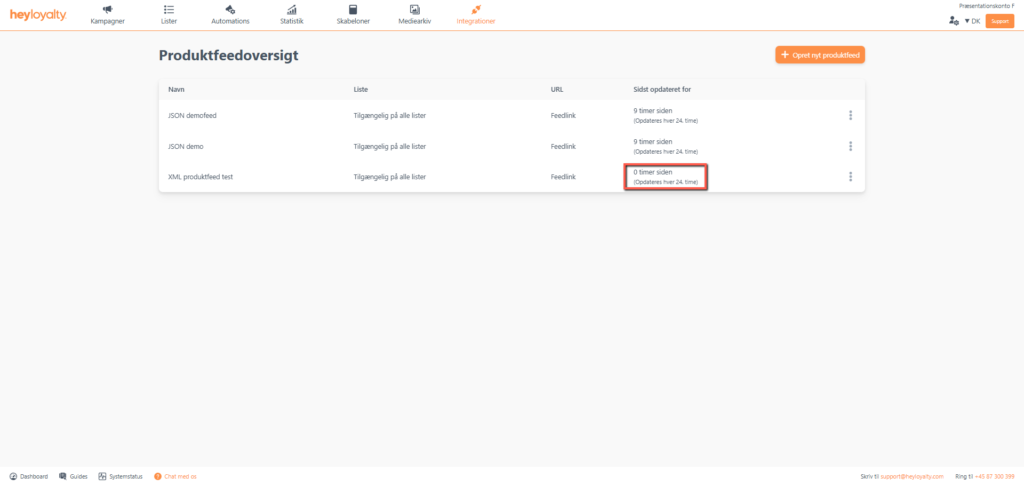This screenshot has height=486, width=1024.
Task: Open the Statistik chart icon
Action: tap(291, 9)
